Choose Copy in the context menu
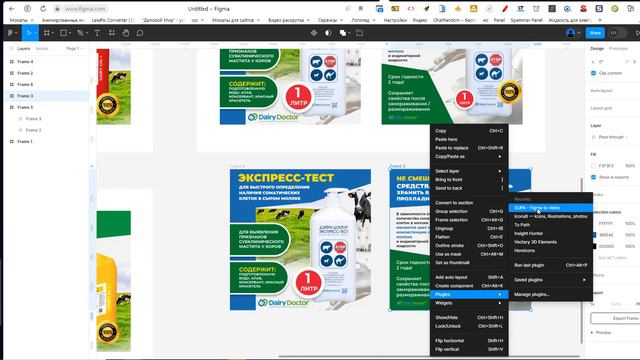The image size is (640, 360). pyautogui.click(x=469, y=131)
